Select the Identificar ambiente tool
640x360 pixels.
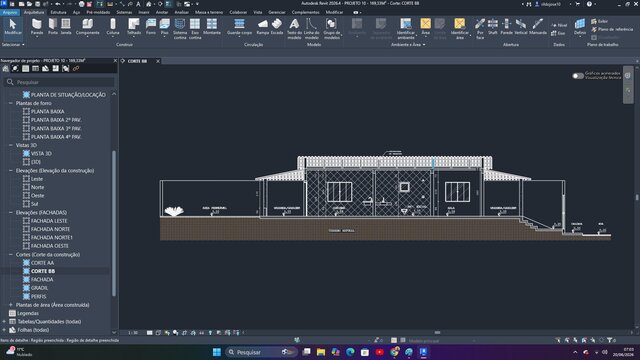tap(406, 29)
